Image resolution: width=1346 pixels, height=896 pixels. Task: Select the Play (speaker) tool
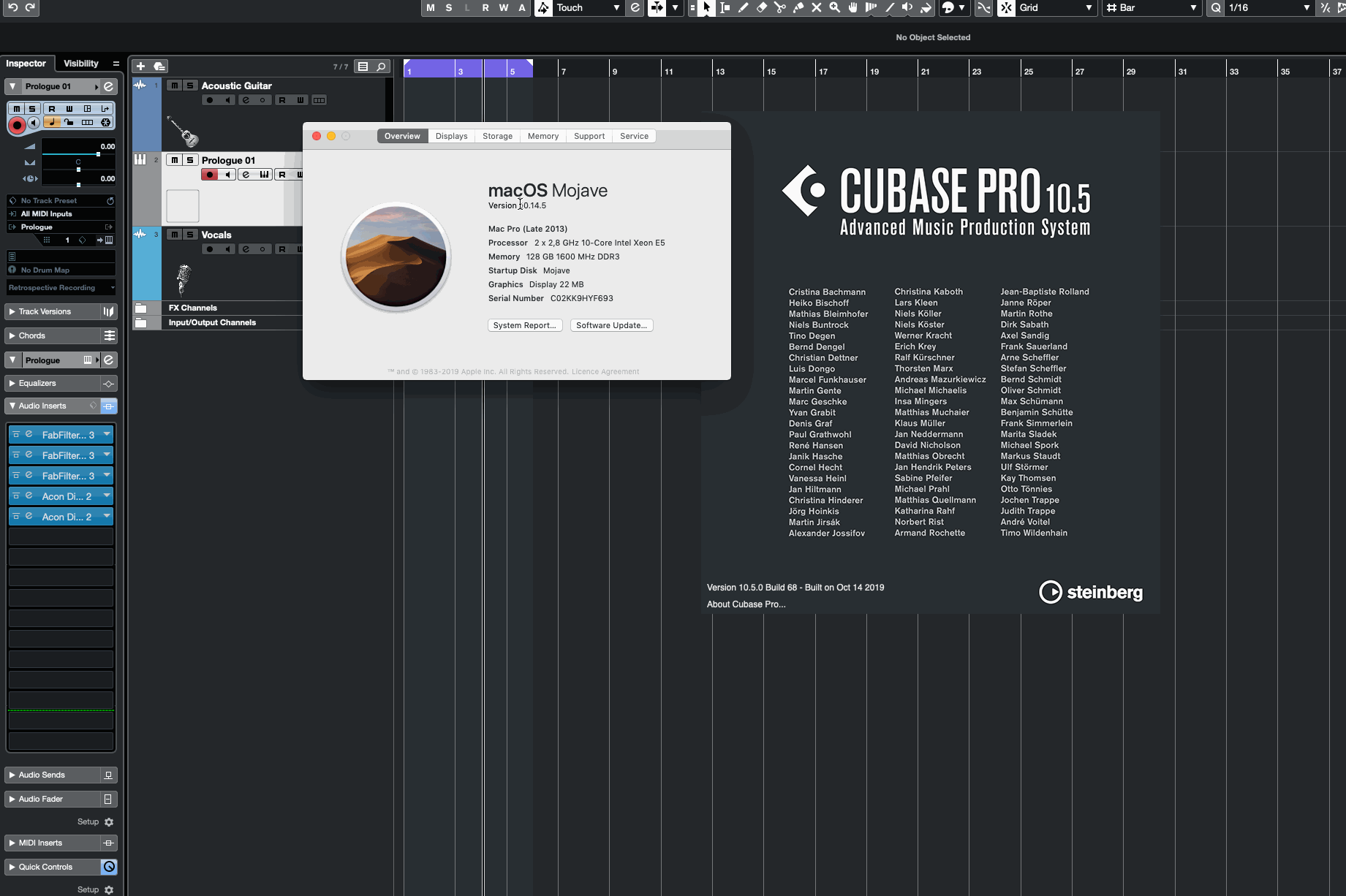[x=907, y=7]
